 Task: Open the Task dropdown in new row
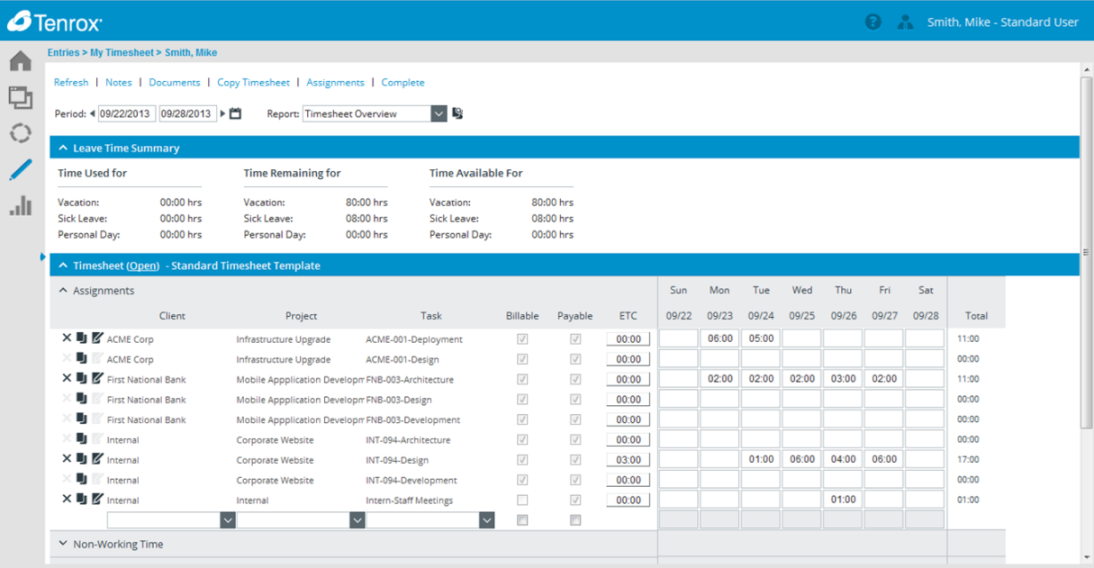point(487,520)
